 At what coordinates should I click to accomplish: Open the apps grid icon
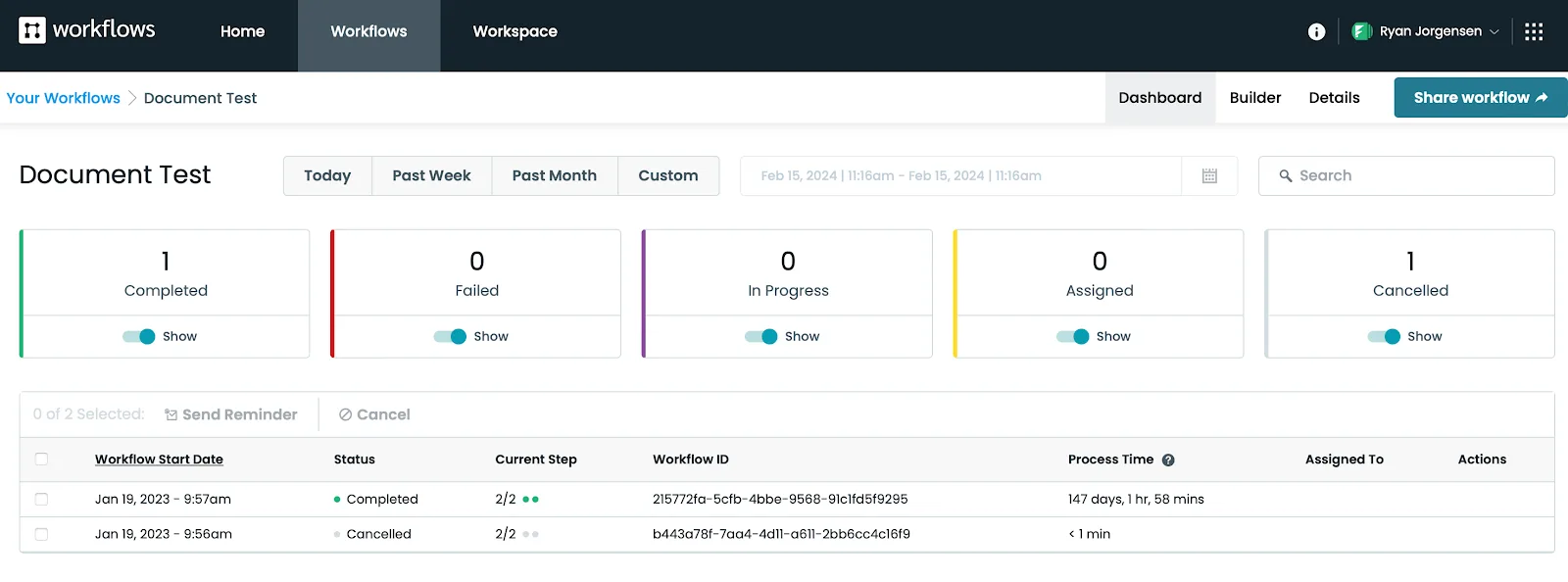pyautogui.click(x=1534, y=31)
